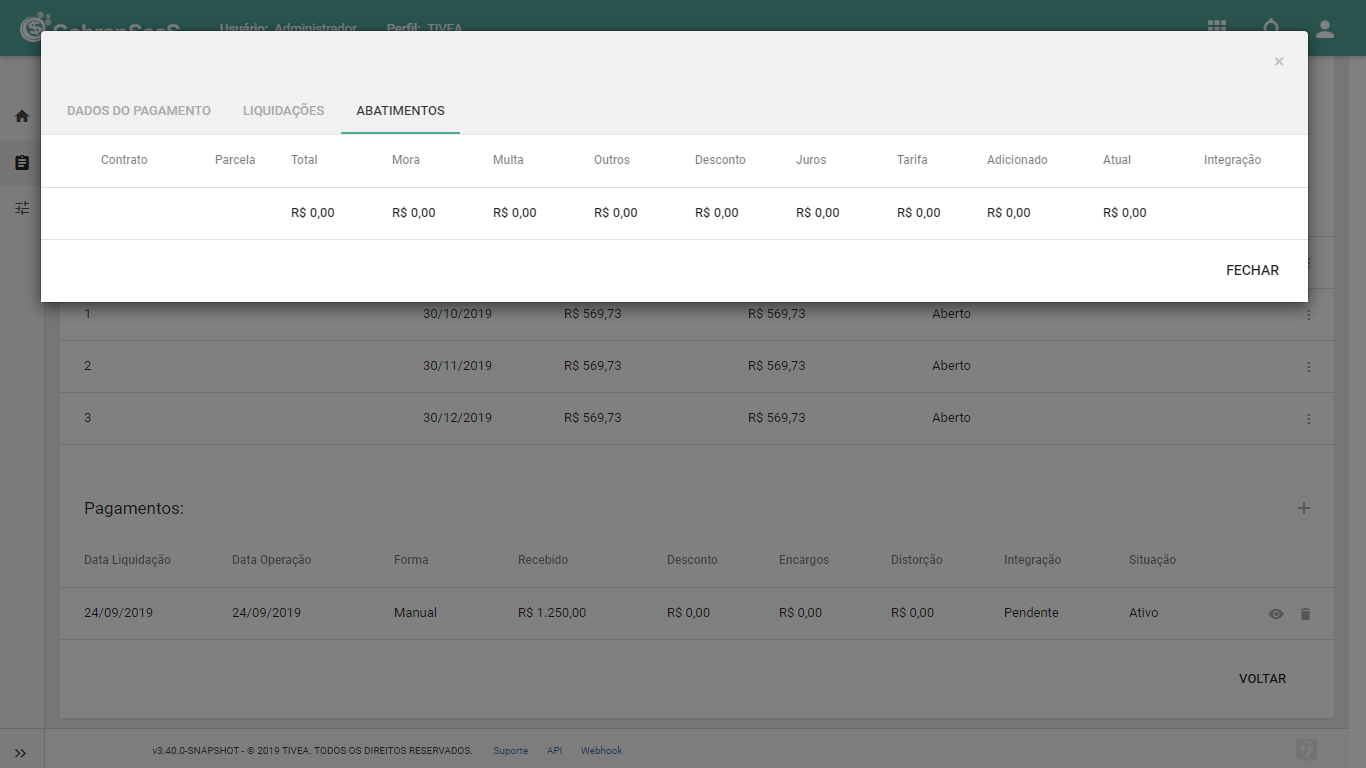Open the user account profile icon
Screen dimensions: 1366x768
[x=1325, y=28]
